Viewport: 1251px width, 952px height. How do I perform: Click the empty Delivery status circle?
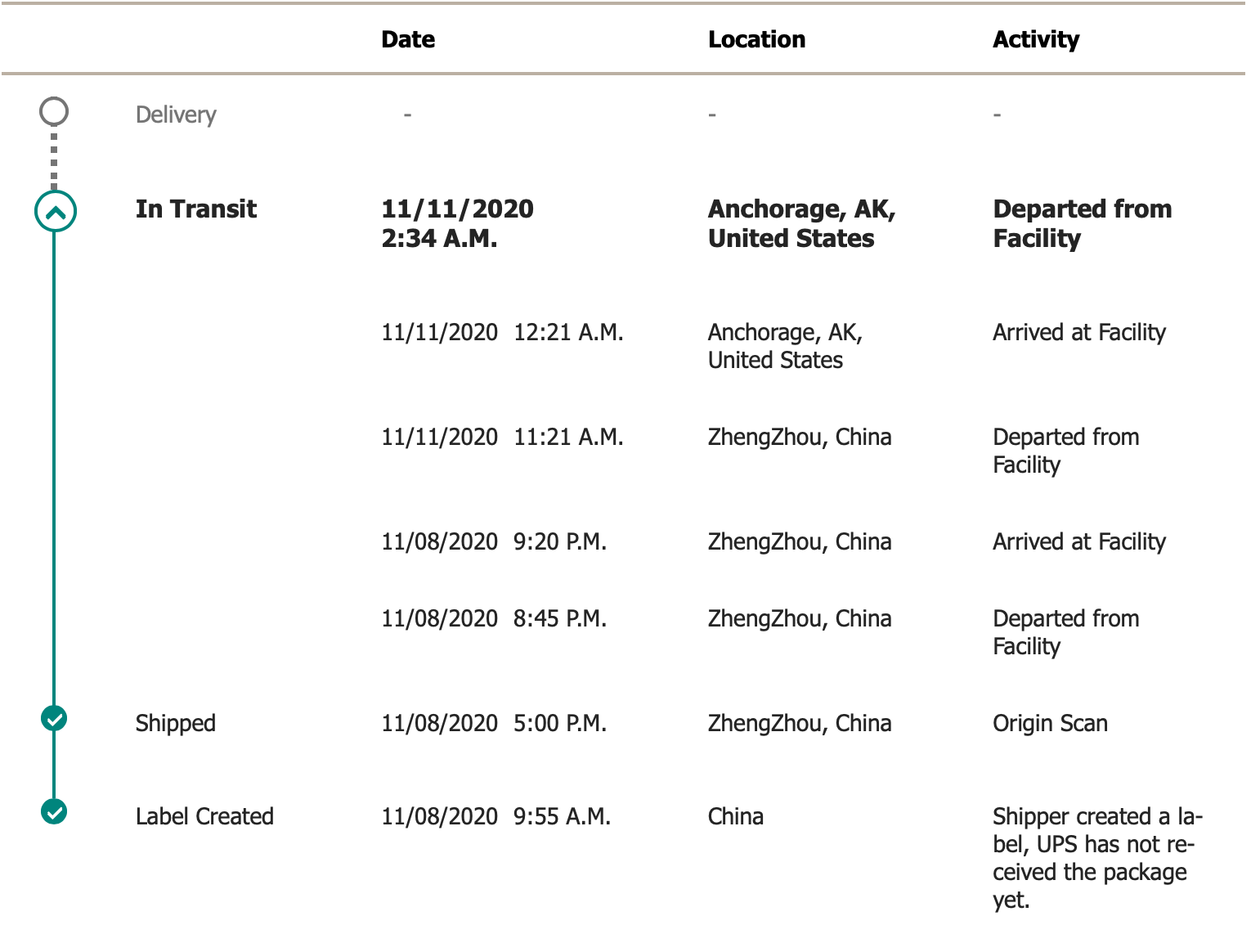coord(54,111)
